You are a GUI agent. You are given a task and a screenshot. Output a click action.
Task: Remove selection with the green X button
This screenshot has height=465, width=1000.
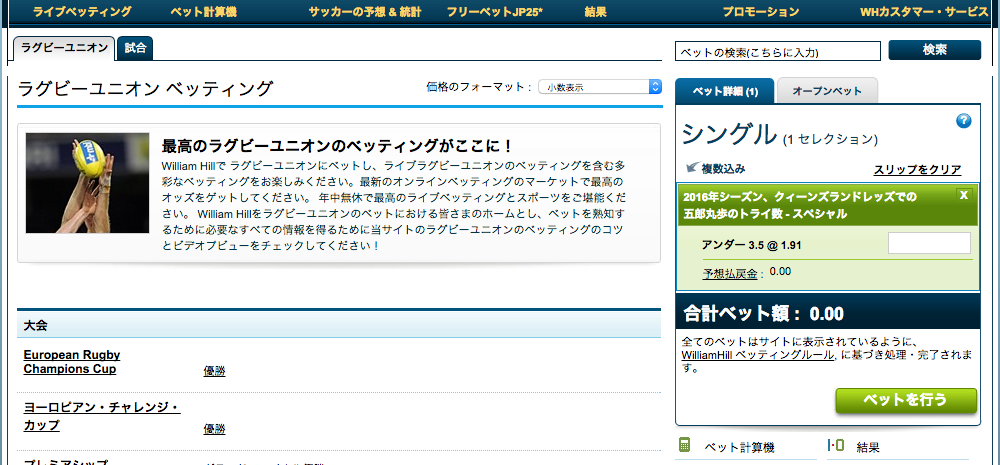pos(963,195)
